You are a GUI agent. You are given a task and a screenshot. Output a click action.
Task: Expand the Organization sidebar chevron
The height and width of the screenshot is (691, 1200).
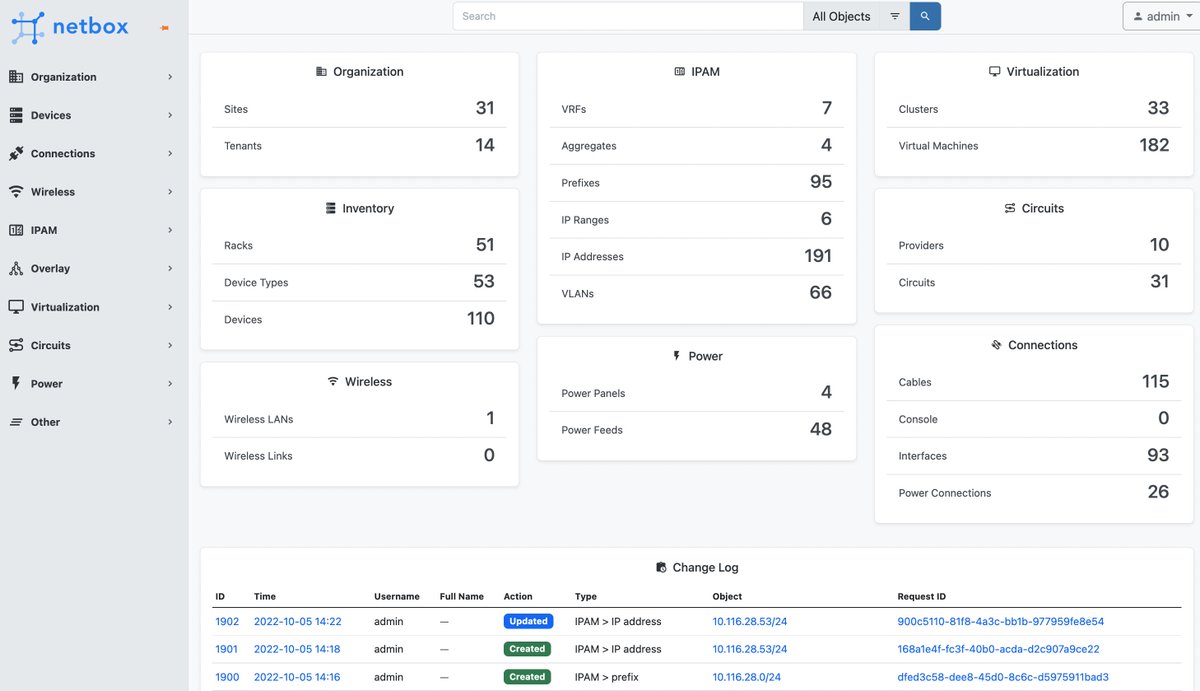coord(170,77)
